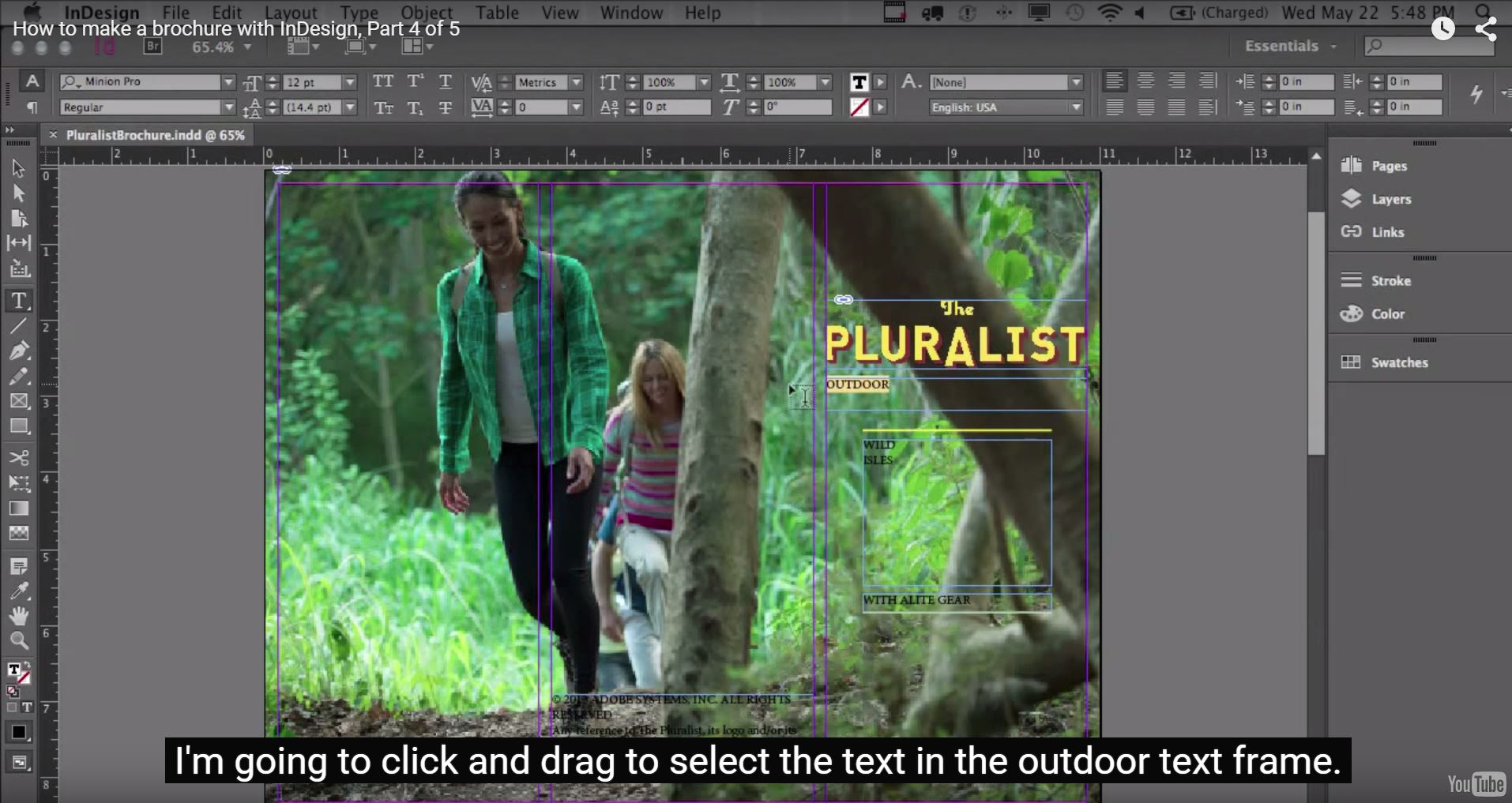Viewport: 1512px width, 803px height.
Task: Select the Pencil tool
Action: 18,376
